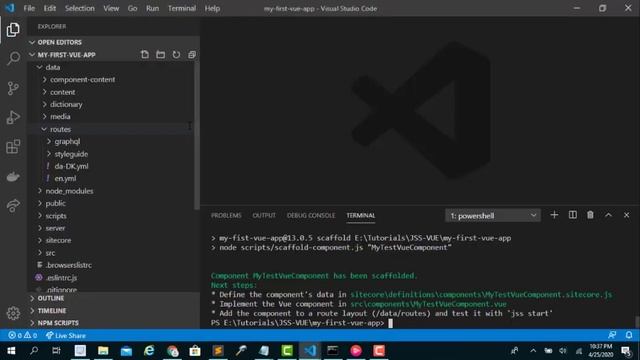The width and height of the screenshot is (640, 360).
Task: Expand the TIMELINE section
Action: (113, 311)
